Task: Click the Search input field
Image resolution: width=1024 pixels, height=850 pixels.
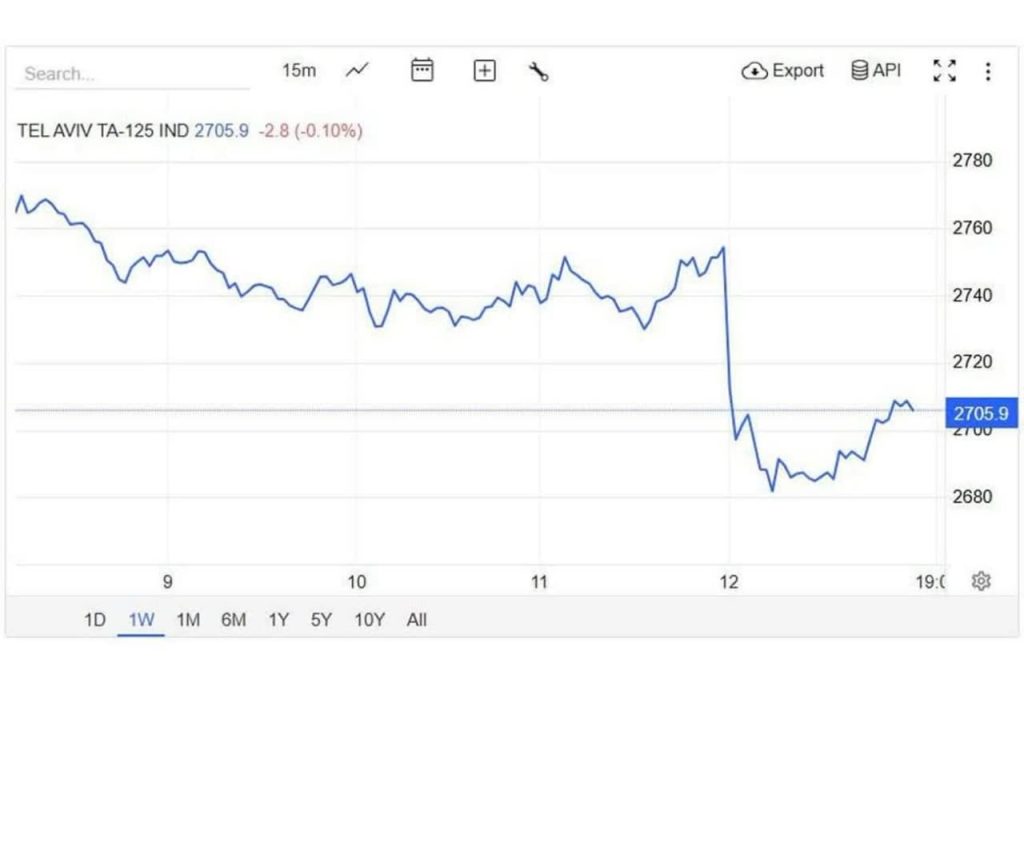Action: click(130, 73)
